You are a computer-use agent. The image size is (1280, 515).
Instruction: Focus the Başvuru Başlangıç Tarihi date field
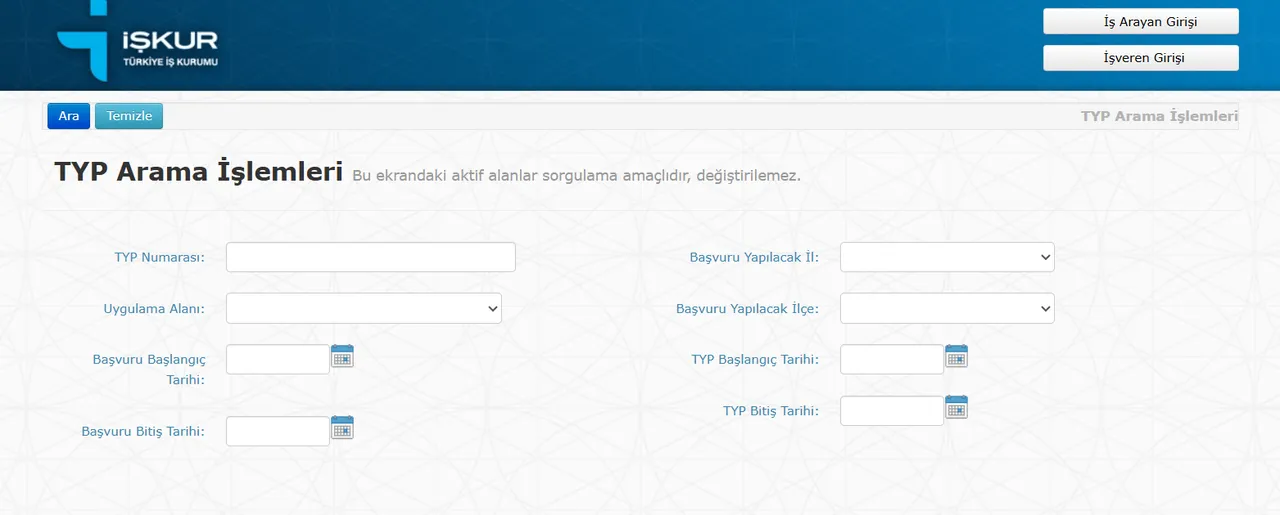pos(278,359)
